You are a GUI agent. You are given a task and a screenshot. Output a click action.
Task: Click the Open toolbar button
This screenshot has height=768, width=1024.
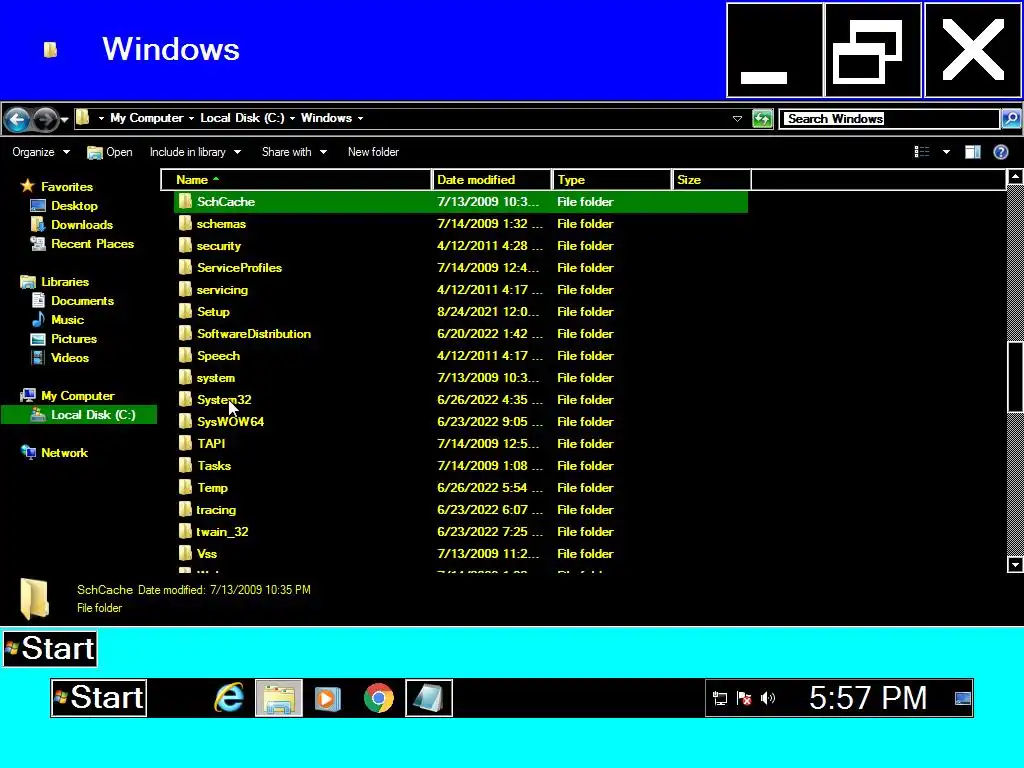(110, 152)
